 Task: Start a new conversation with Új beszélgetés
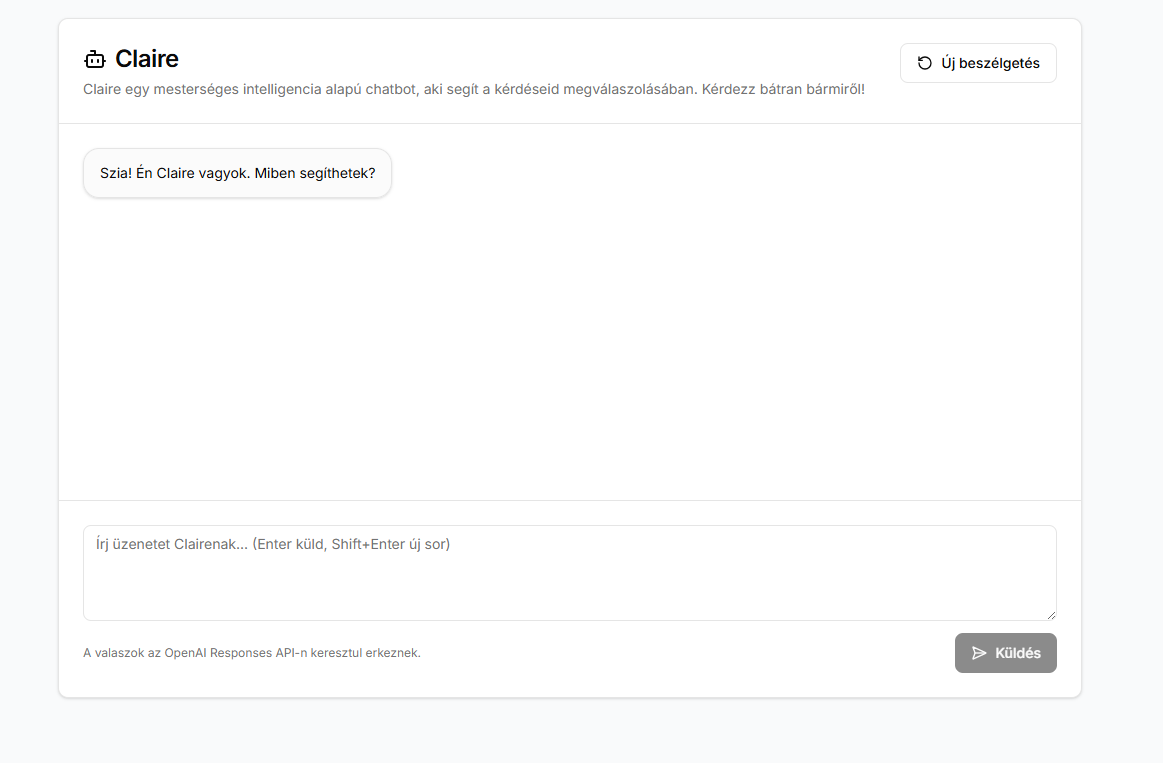point(978,62)
